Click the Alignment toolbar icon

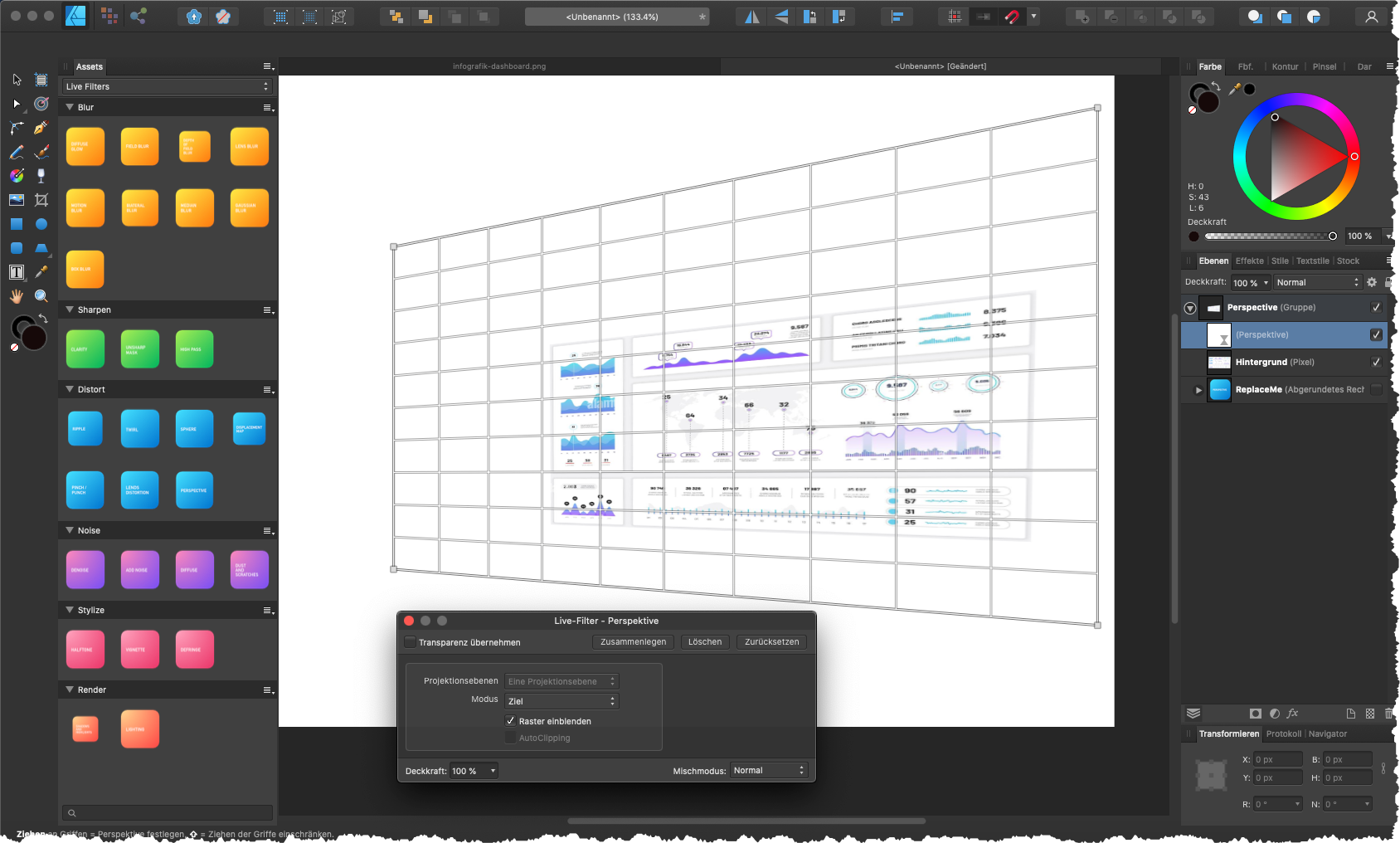(x=897, y=17)
